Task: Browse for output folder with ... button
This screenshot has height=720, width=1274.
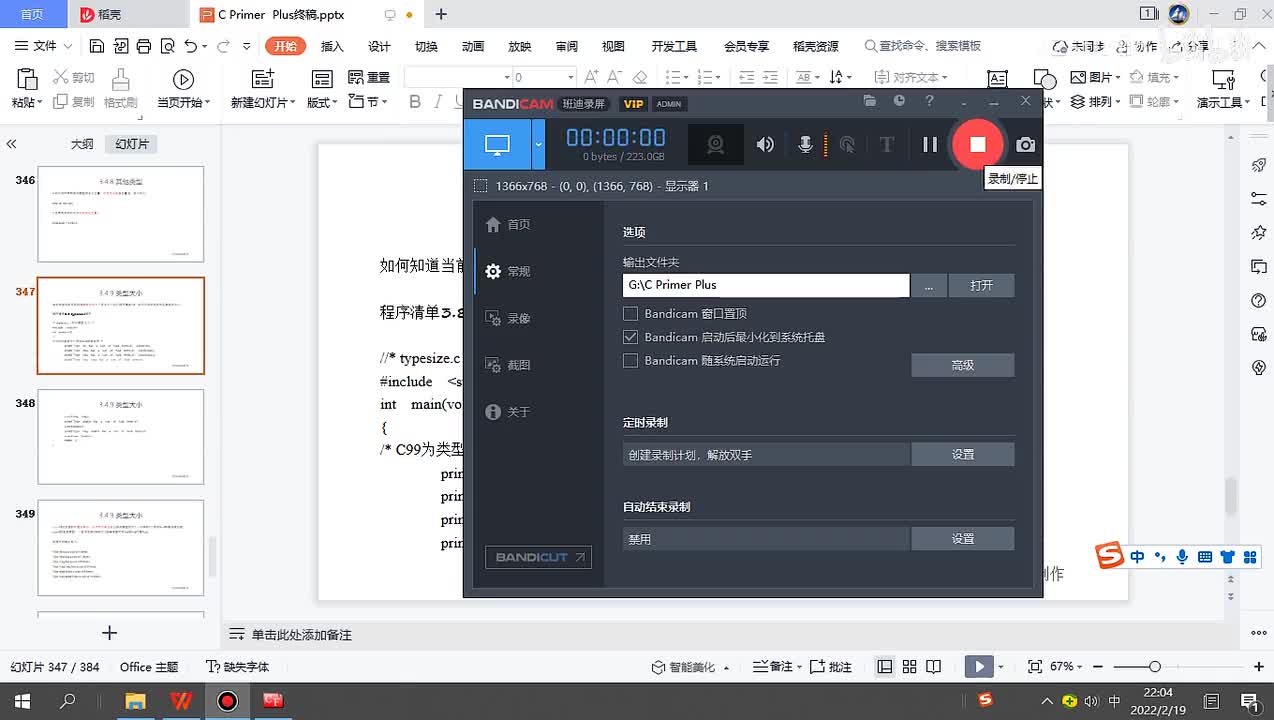Action: pyautogui.click(x=929, y=286)
